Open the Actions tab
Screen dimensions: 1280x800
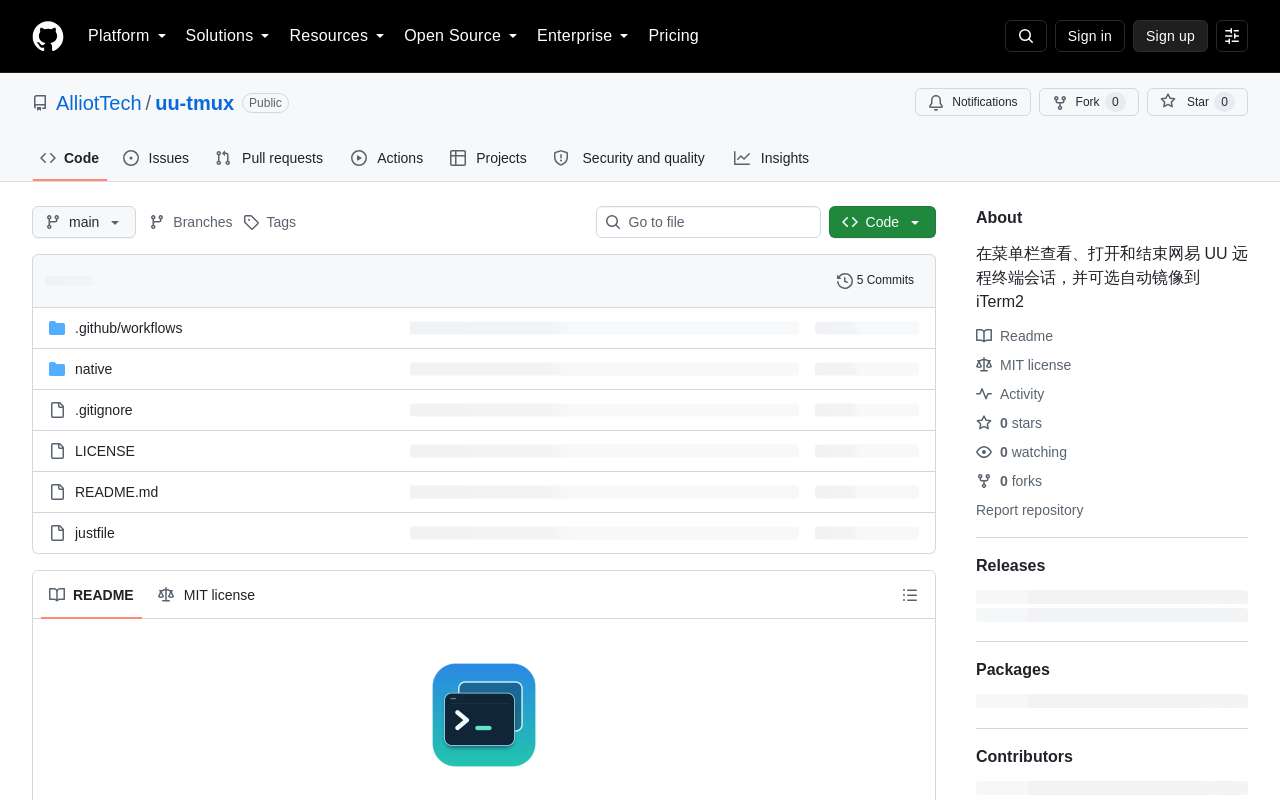[387, 158]
